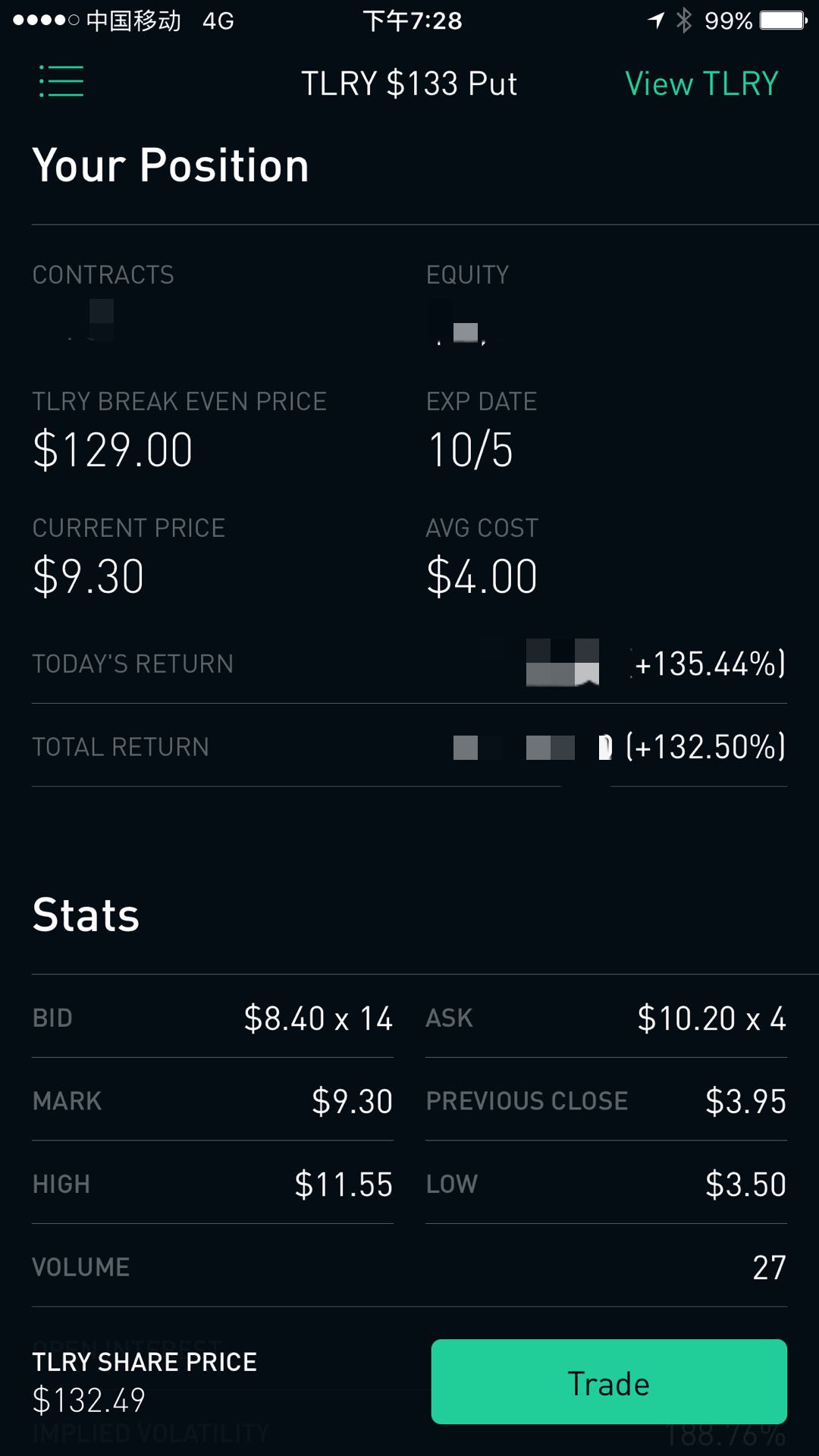
Task: Select the Today's Return row
Action: click(409, 664)
